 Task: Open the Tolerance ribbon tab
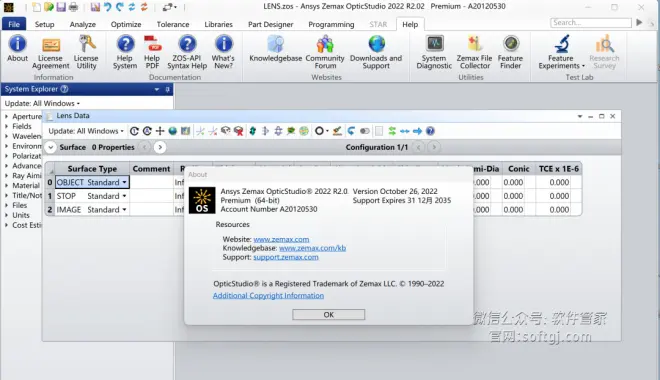(x=173, y=24)
